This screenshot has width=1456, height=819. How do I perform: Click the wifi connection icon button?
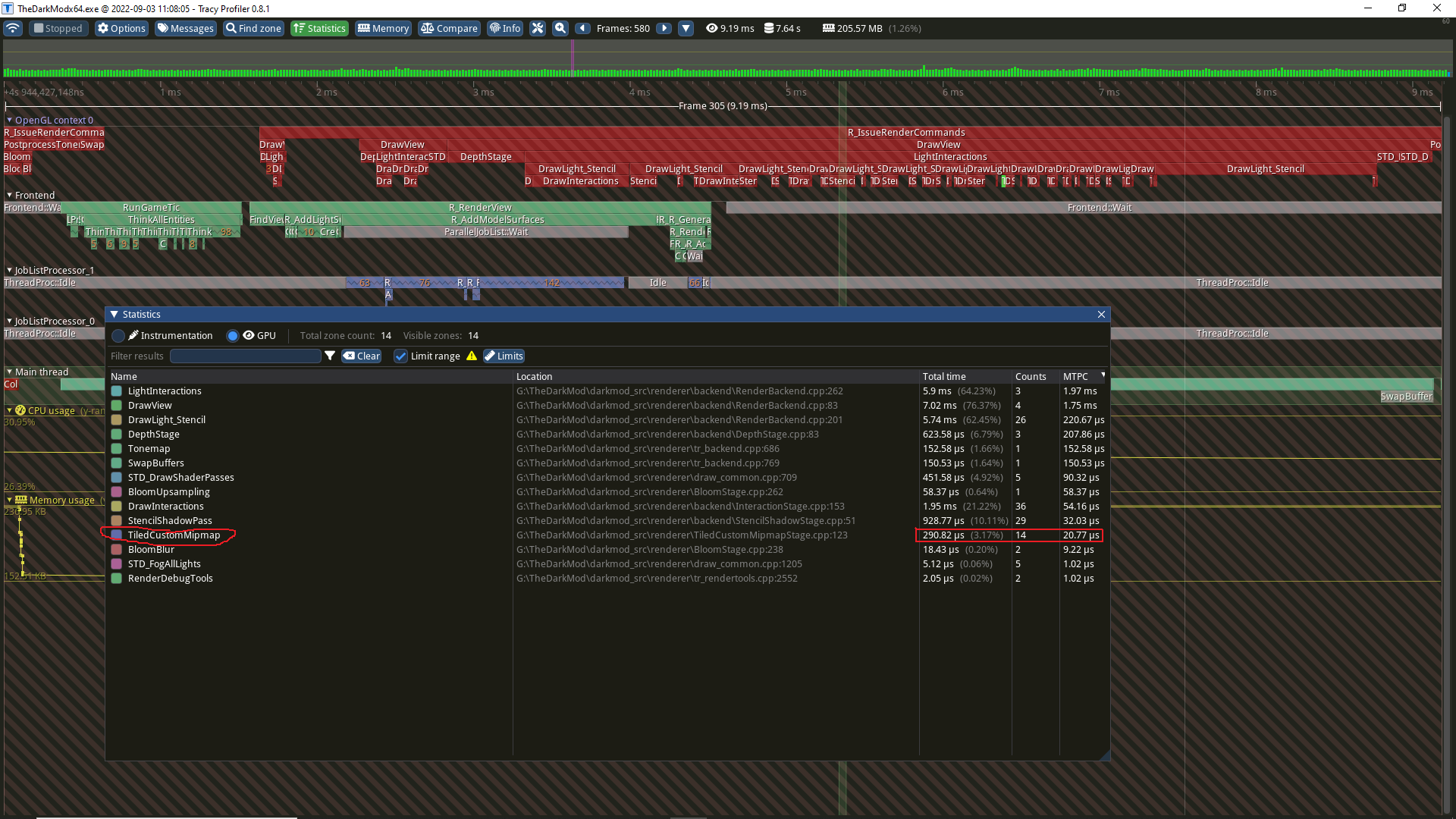click(x=13, y=28)
